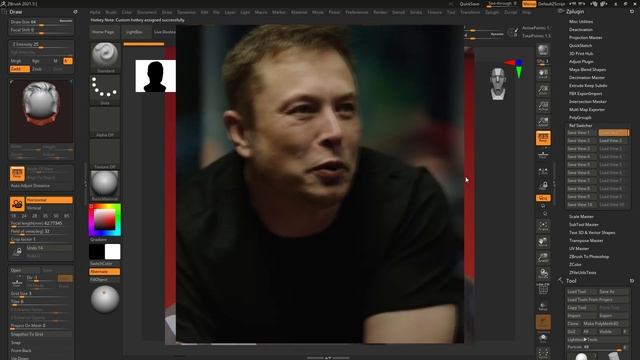Click the Snapshot To Grid button

(x=41, y=334)
